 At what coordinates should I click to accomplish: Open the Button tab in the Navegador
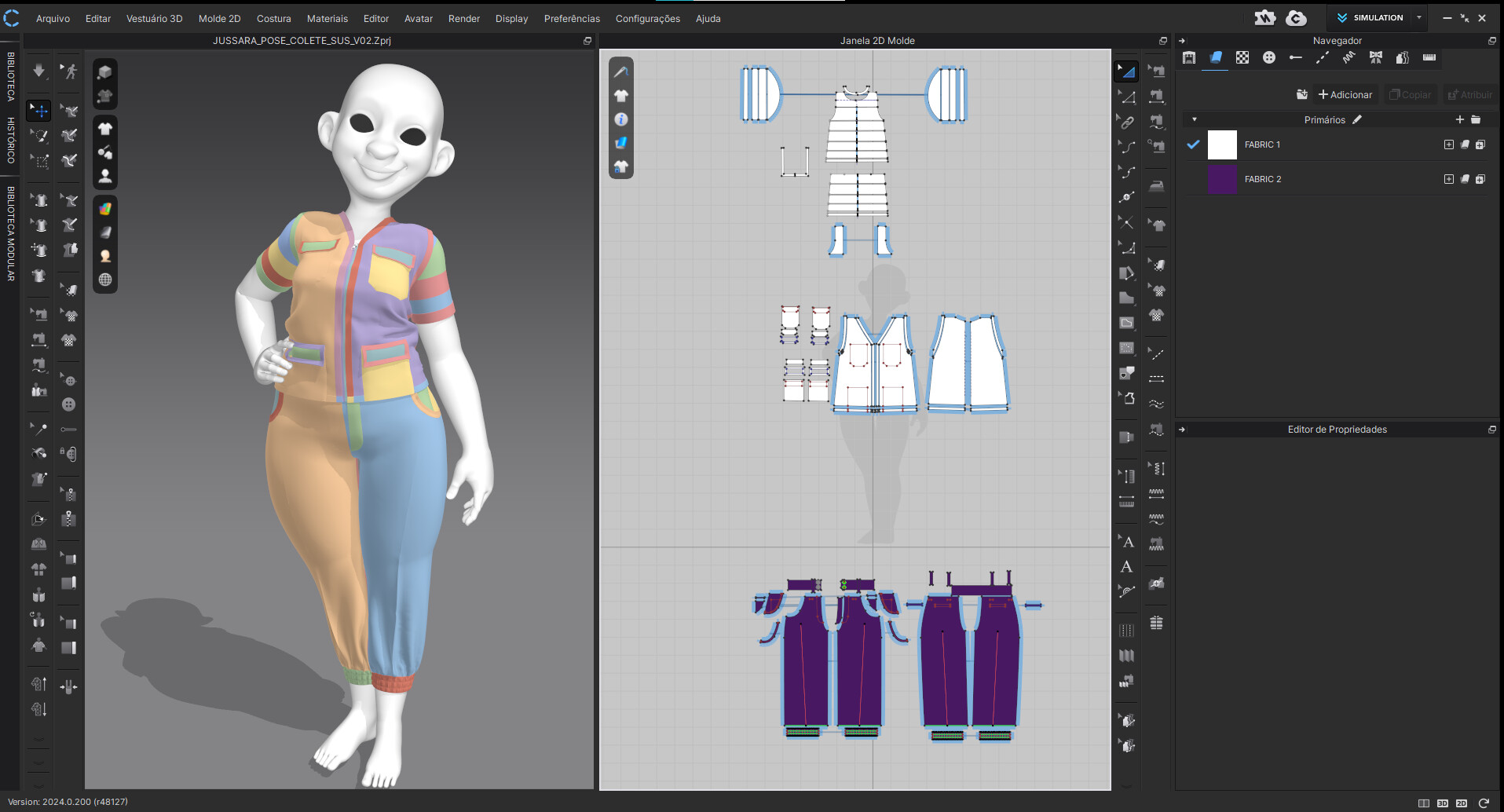tap(1268, 57)
